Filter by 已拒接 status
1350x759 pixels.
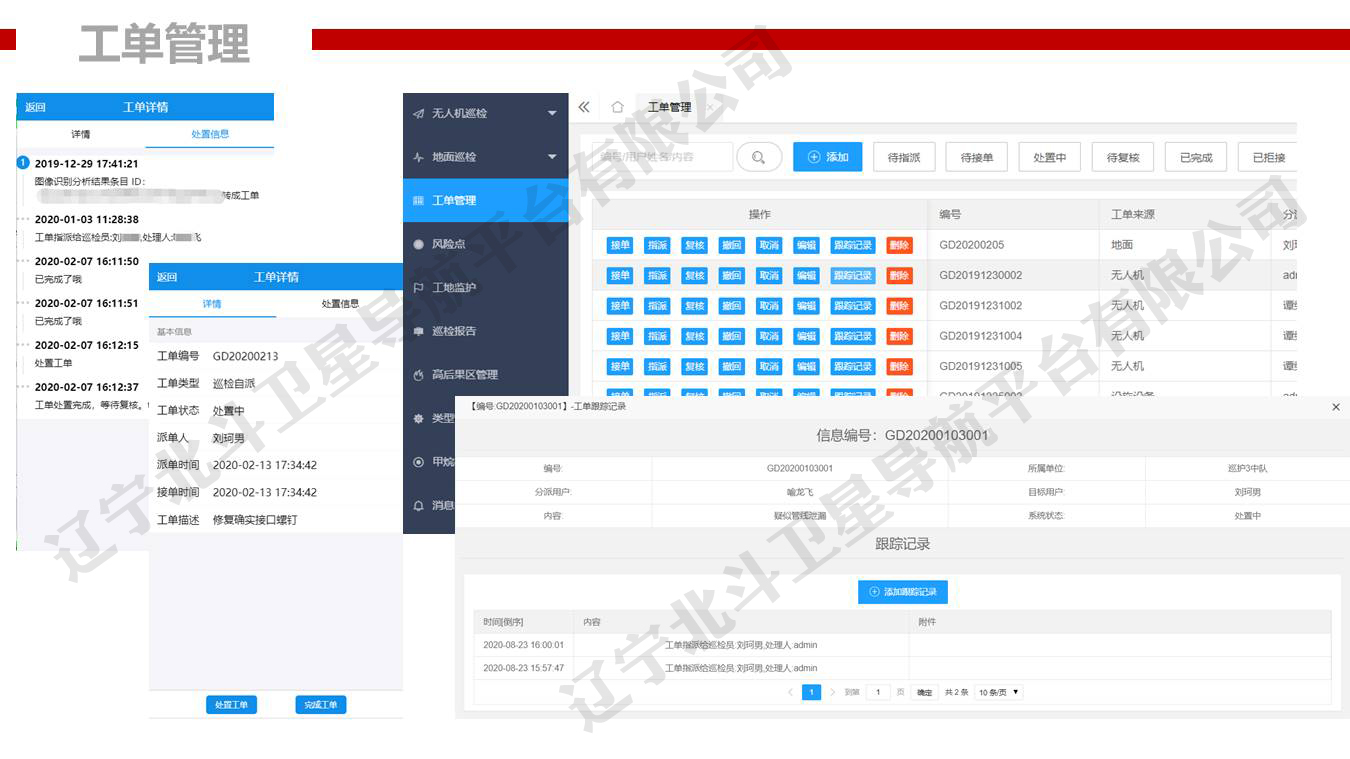click(1268, 157)
